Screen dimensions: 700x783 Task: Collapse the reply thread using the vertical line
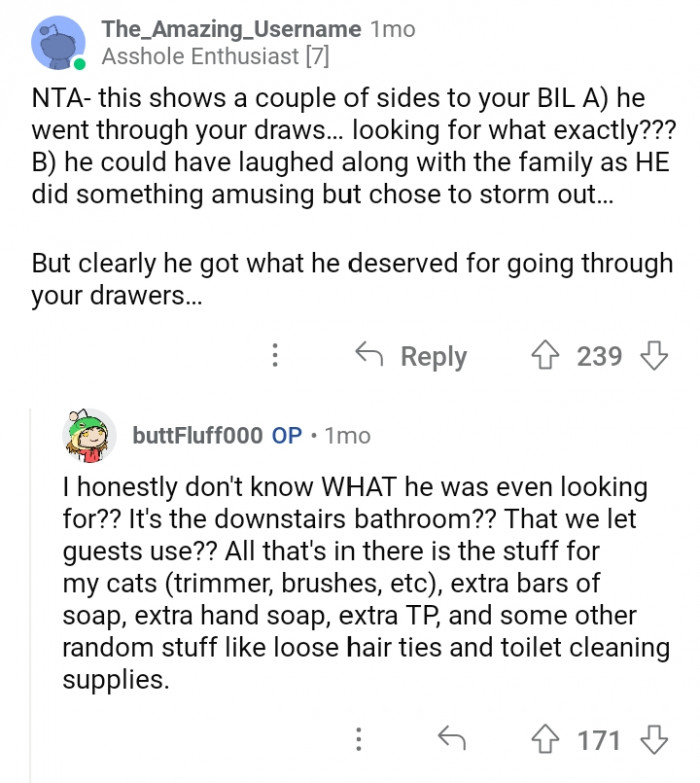pos(31,590)
